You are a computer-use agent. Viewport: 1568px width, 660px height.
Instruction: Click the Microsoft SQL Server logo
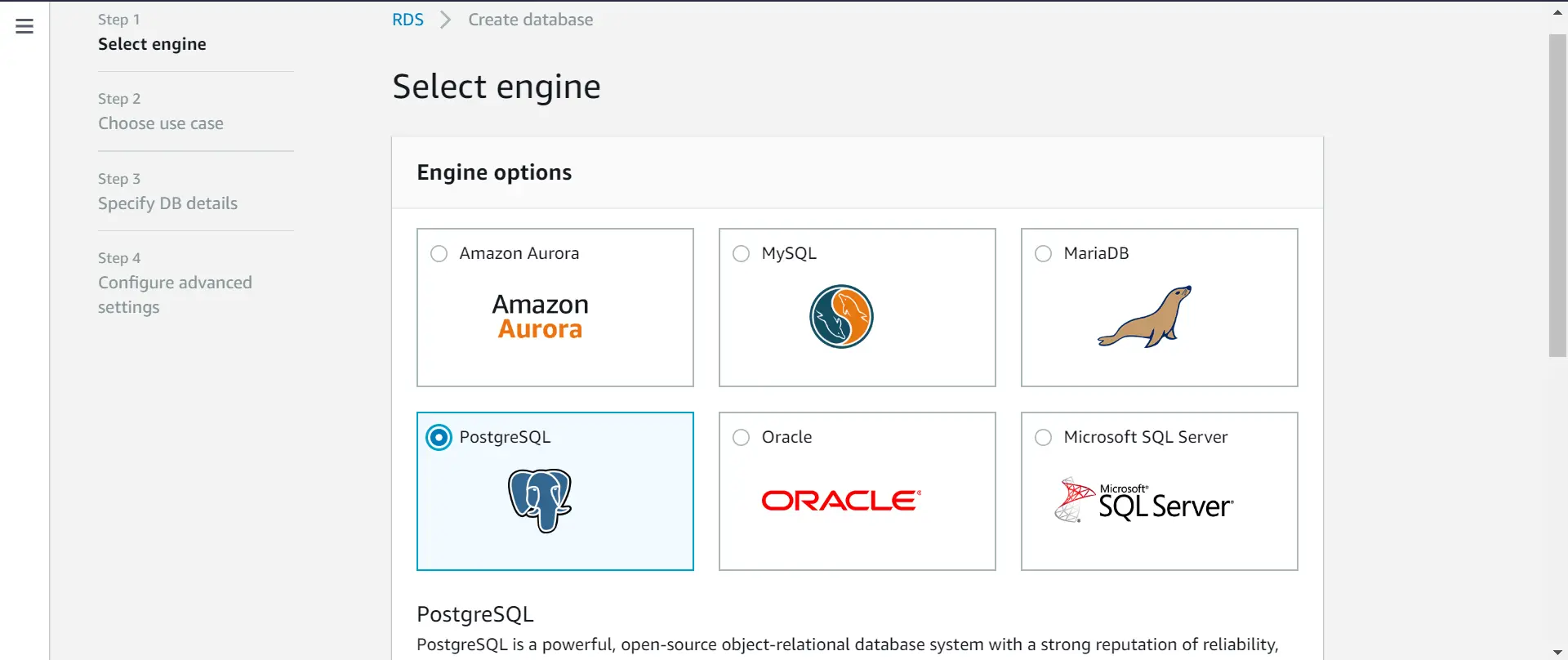1143,500
